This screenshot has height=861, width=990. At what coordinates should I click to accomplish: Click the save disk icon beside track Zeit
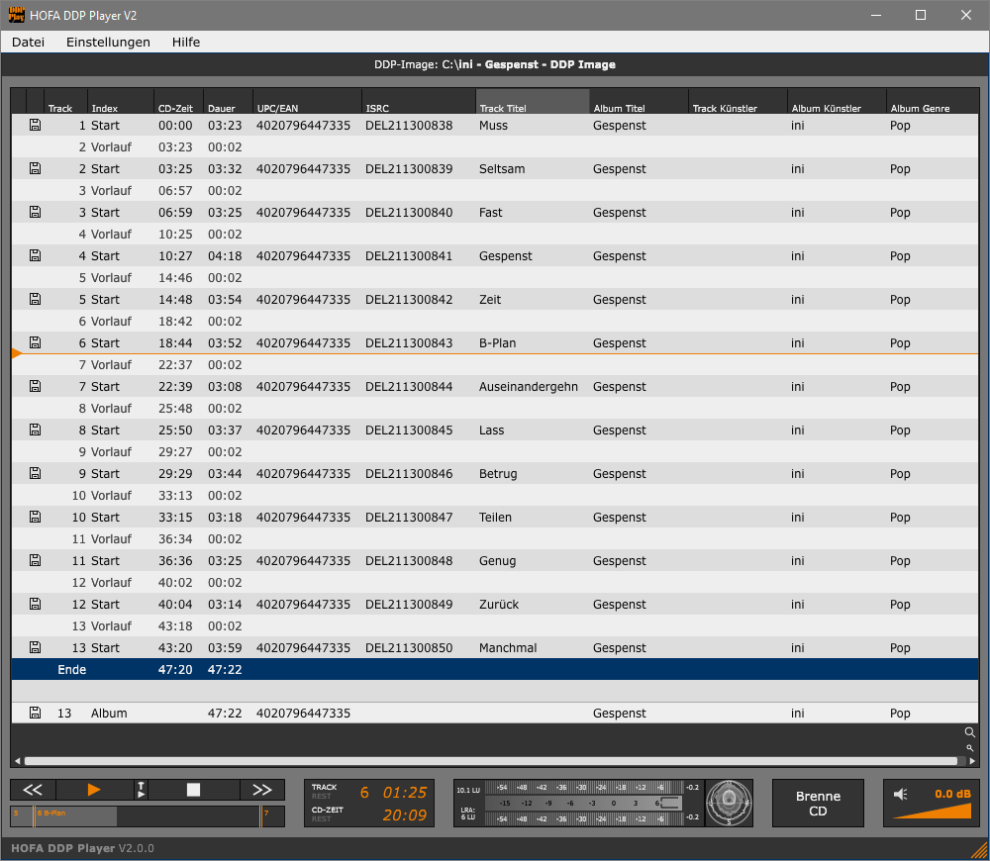(x=35, y=299)
